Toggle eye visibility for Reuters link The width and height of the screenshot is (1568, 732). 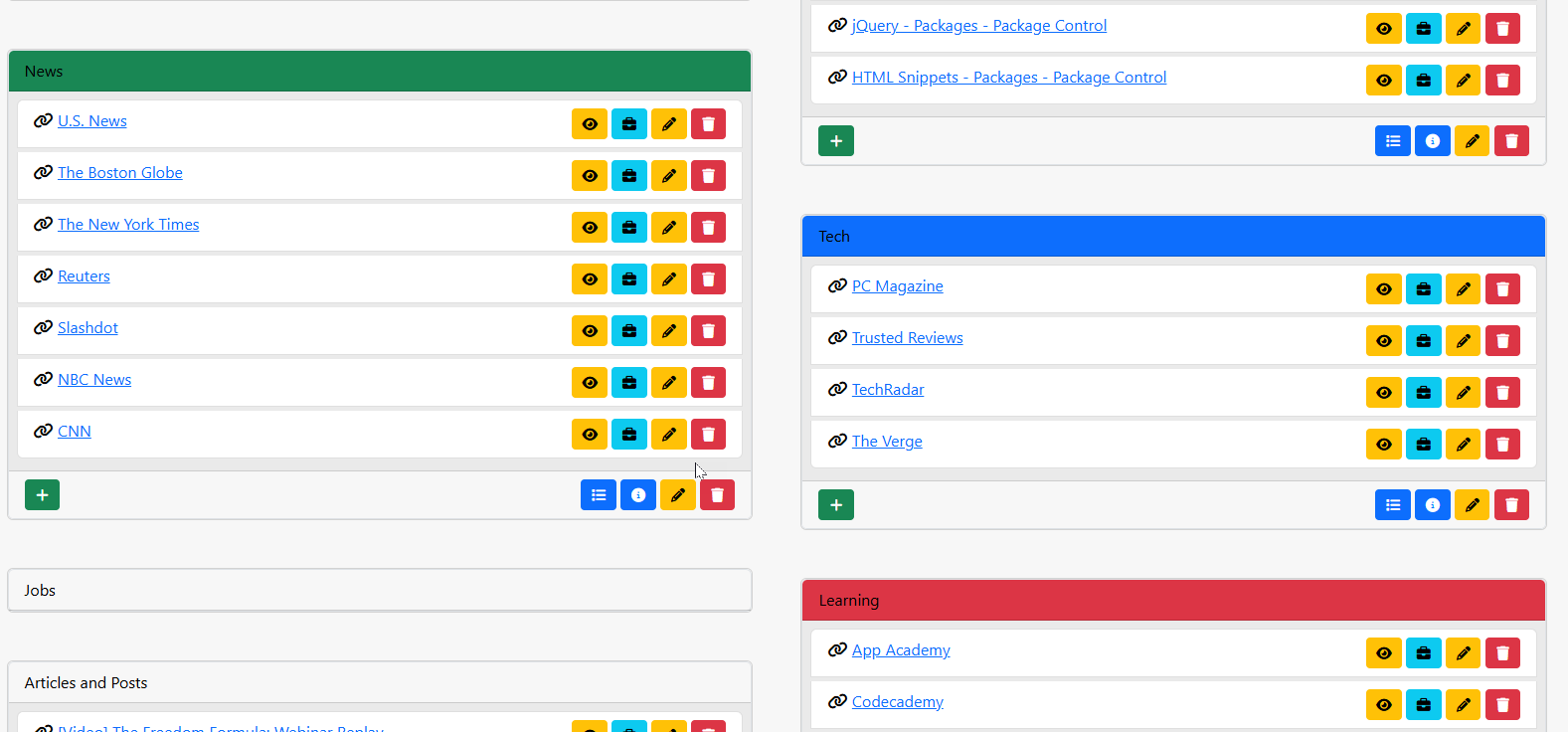(590, 279)
